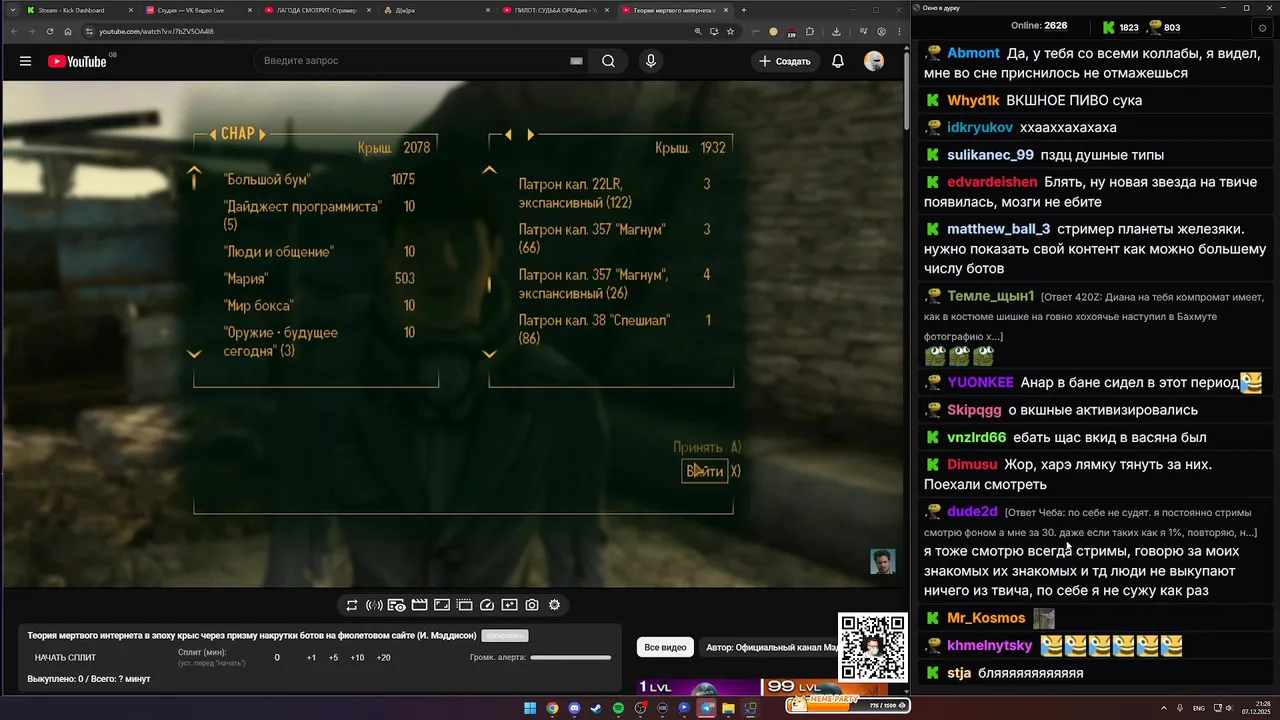Screen dimensions: 1280x720
Task: Click username YUONKEE in chat
Action: point(981,382)
